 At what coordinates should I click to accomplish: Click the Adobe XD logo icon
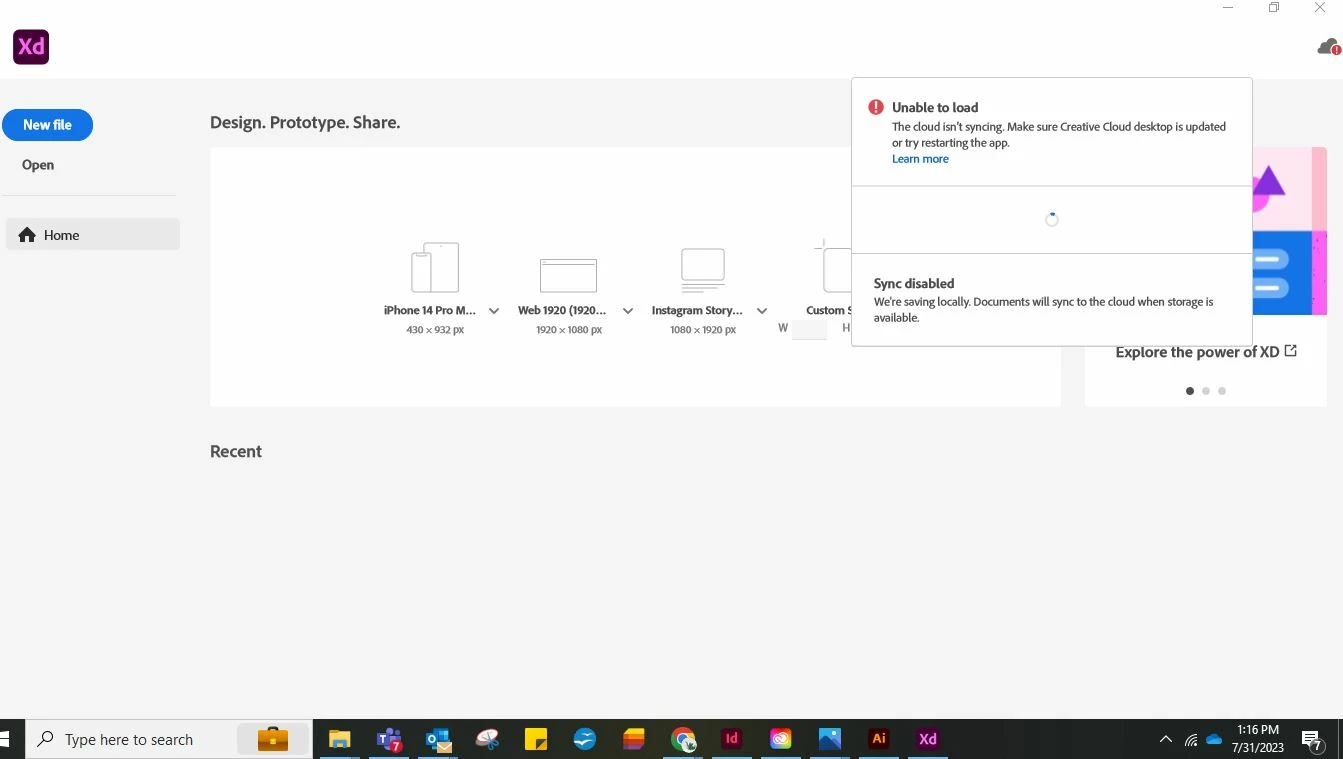pos(31,47)
